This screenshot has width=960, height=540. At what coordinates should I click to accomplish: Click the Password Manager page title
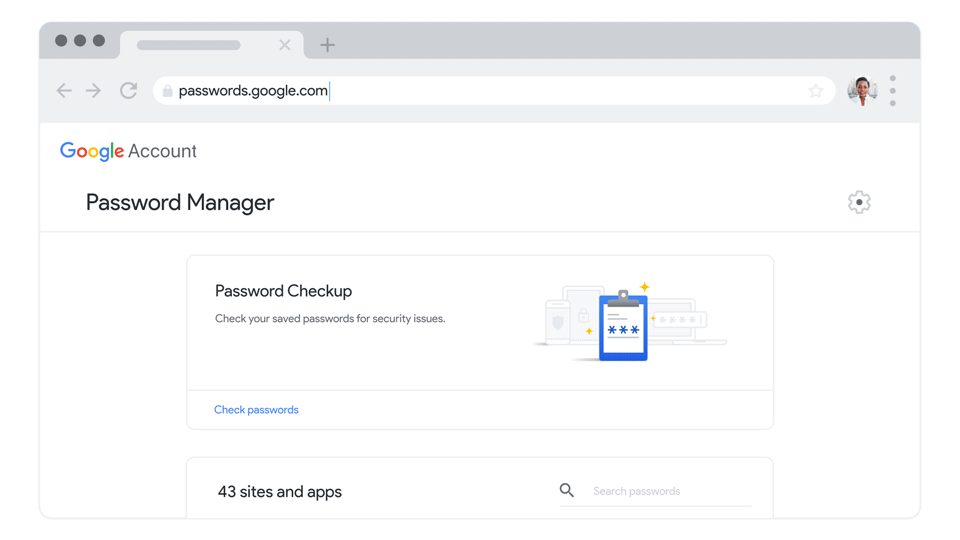pos(180,203)
